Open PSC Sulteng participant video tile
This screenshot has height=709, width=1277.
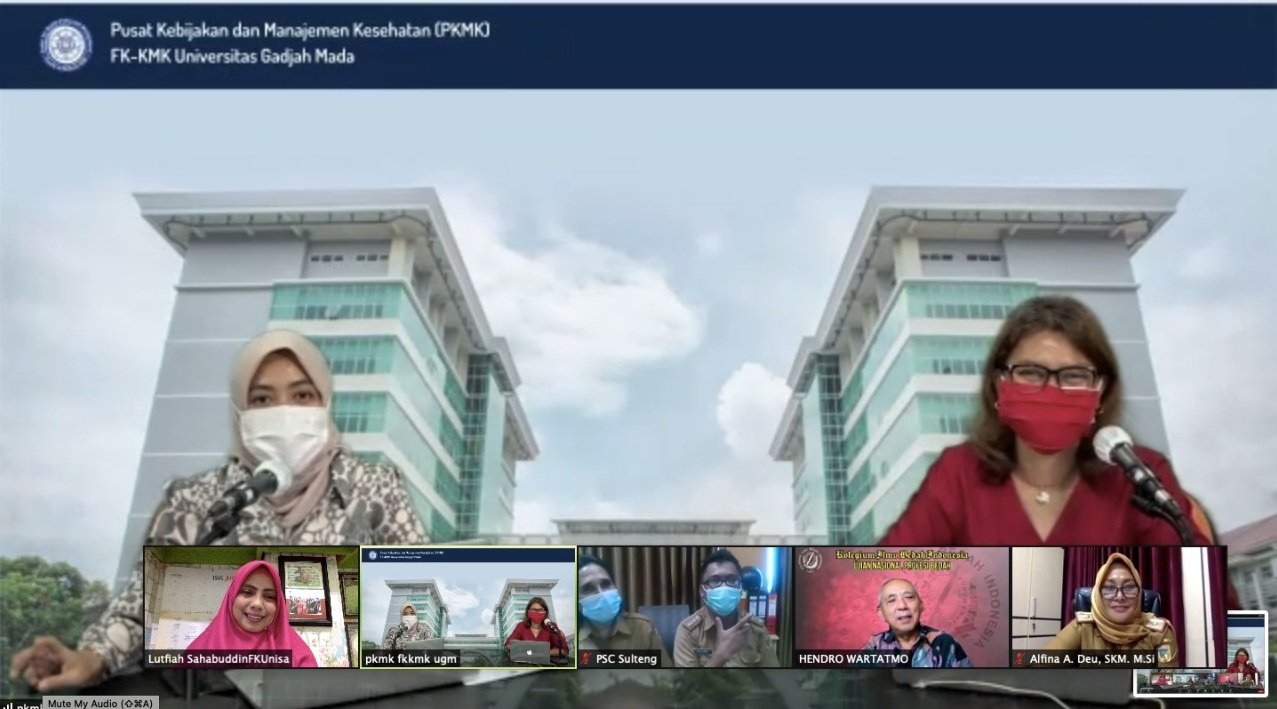(x=685, y=600)
